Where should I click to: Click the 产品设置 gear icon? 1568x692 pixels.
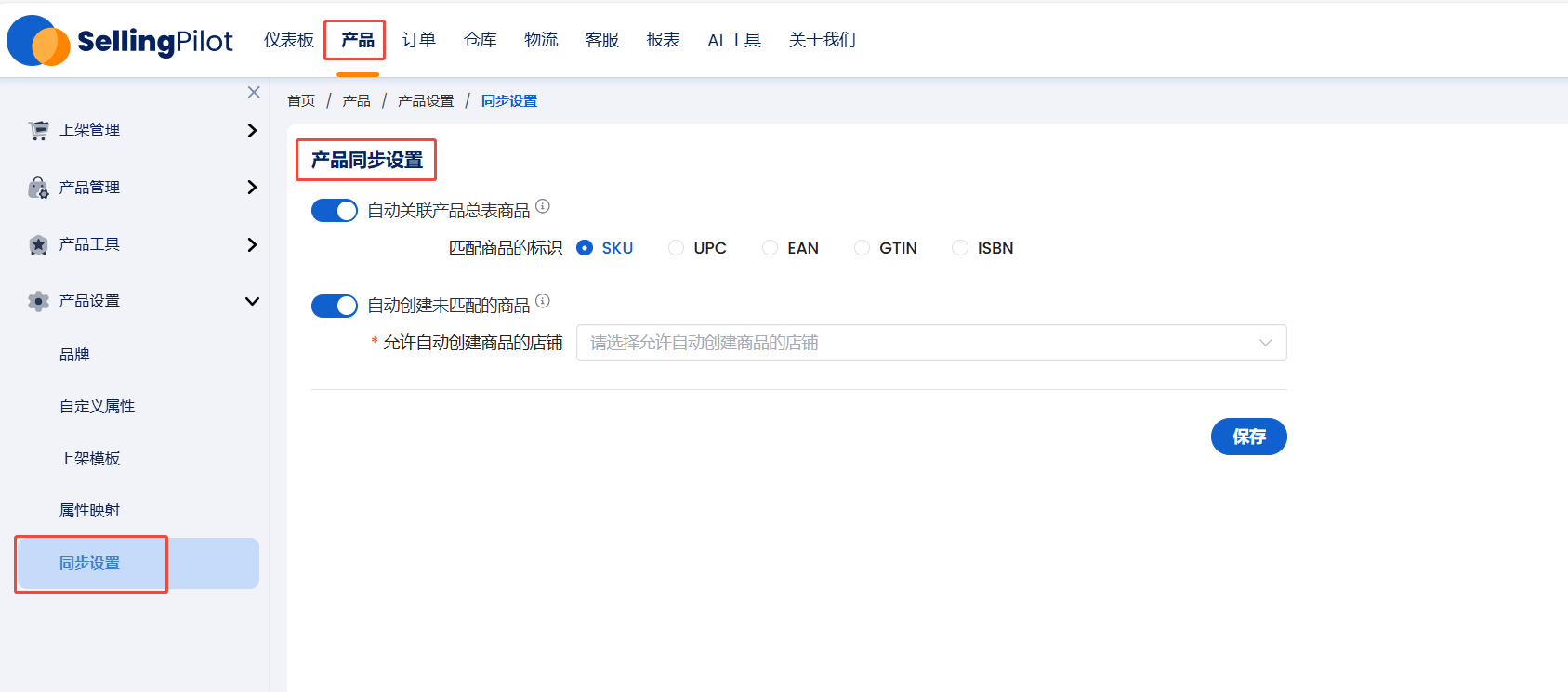38,302
